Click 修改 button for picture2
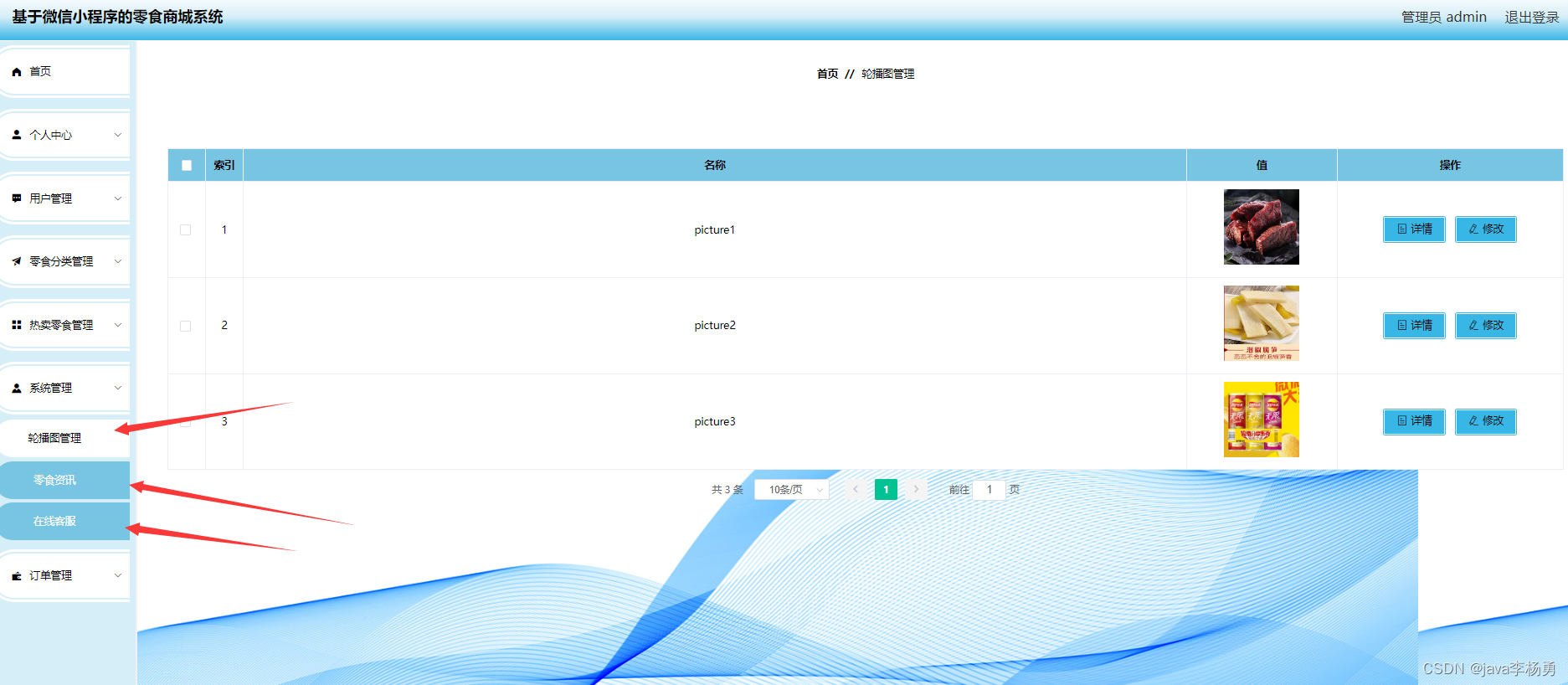Image resolution: width=1568 pixels, height=685 pixels. [x=1485, y=325]
